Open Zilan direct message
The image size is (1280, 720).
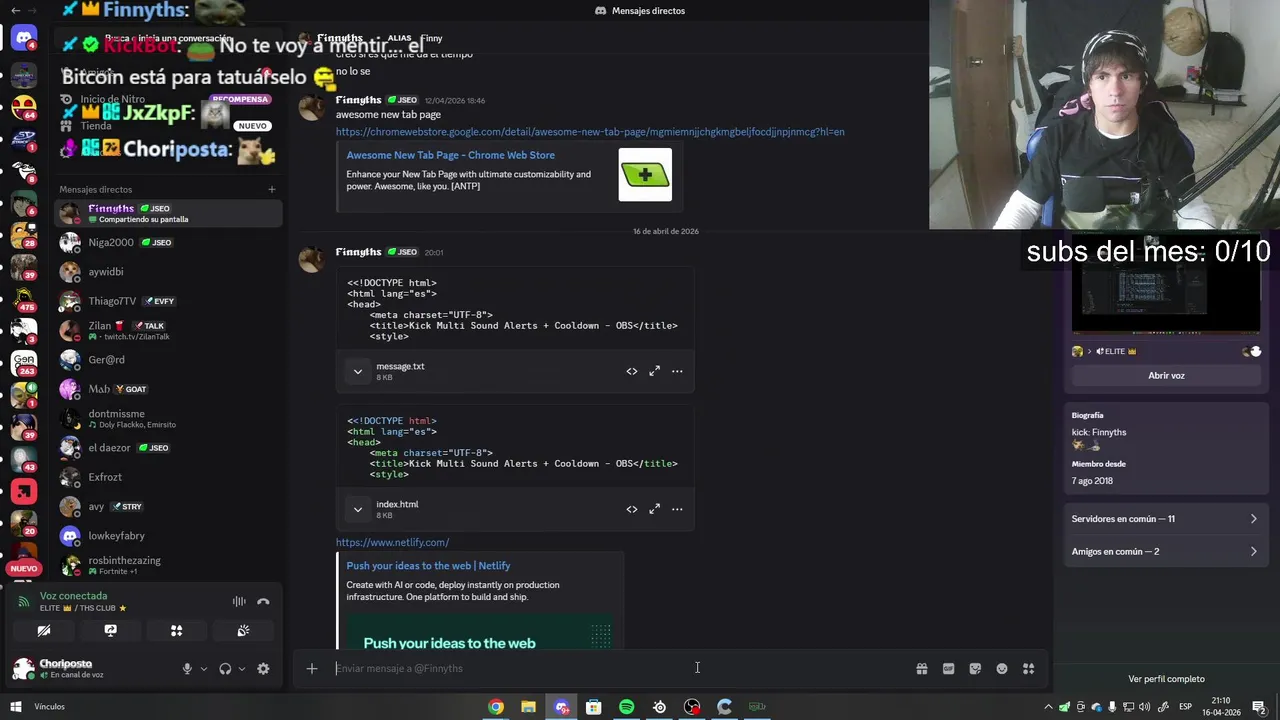click(x=168, y=330)
